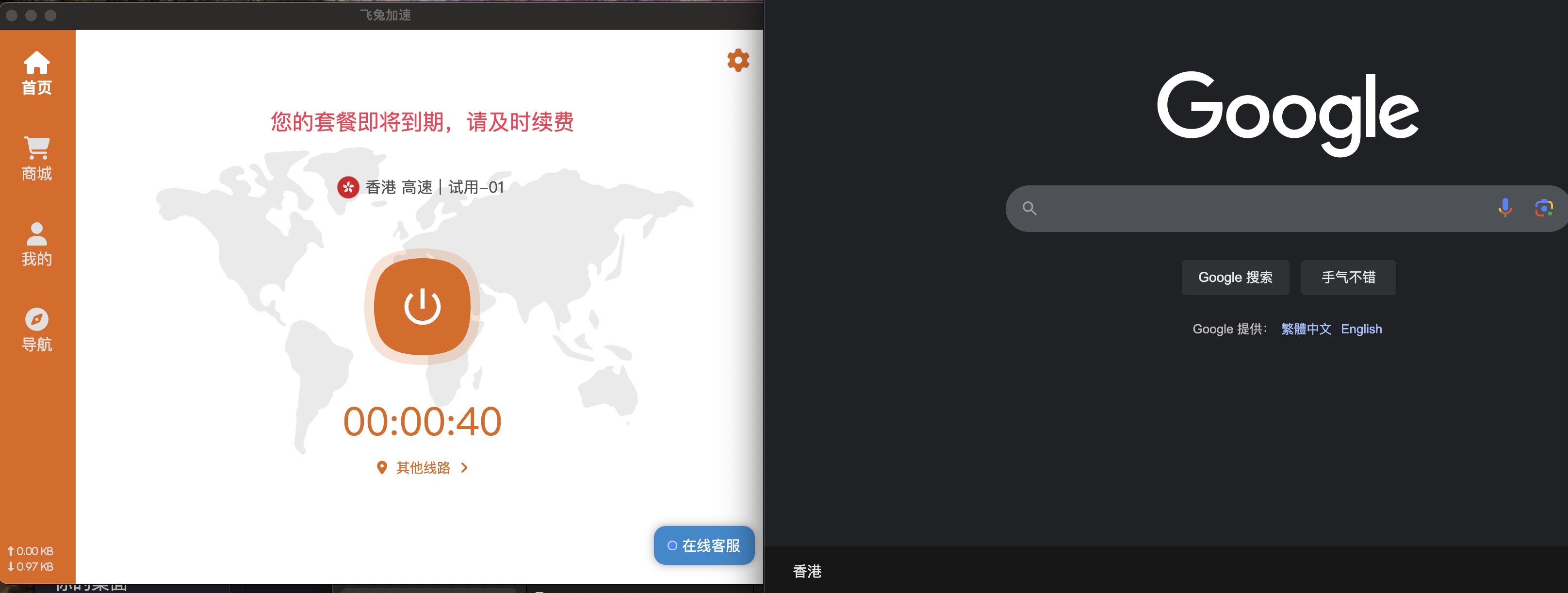Click the 手气不错 lucky button
Screen dimensions: 1568x593
pos(1348,278)
